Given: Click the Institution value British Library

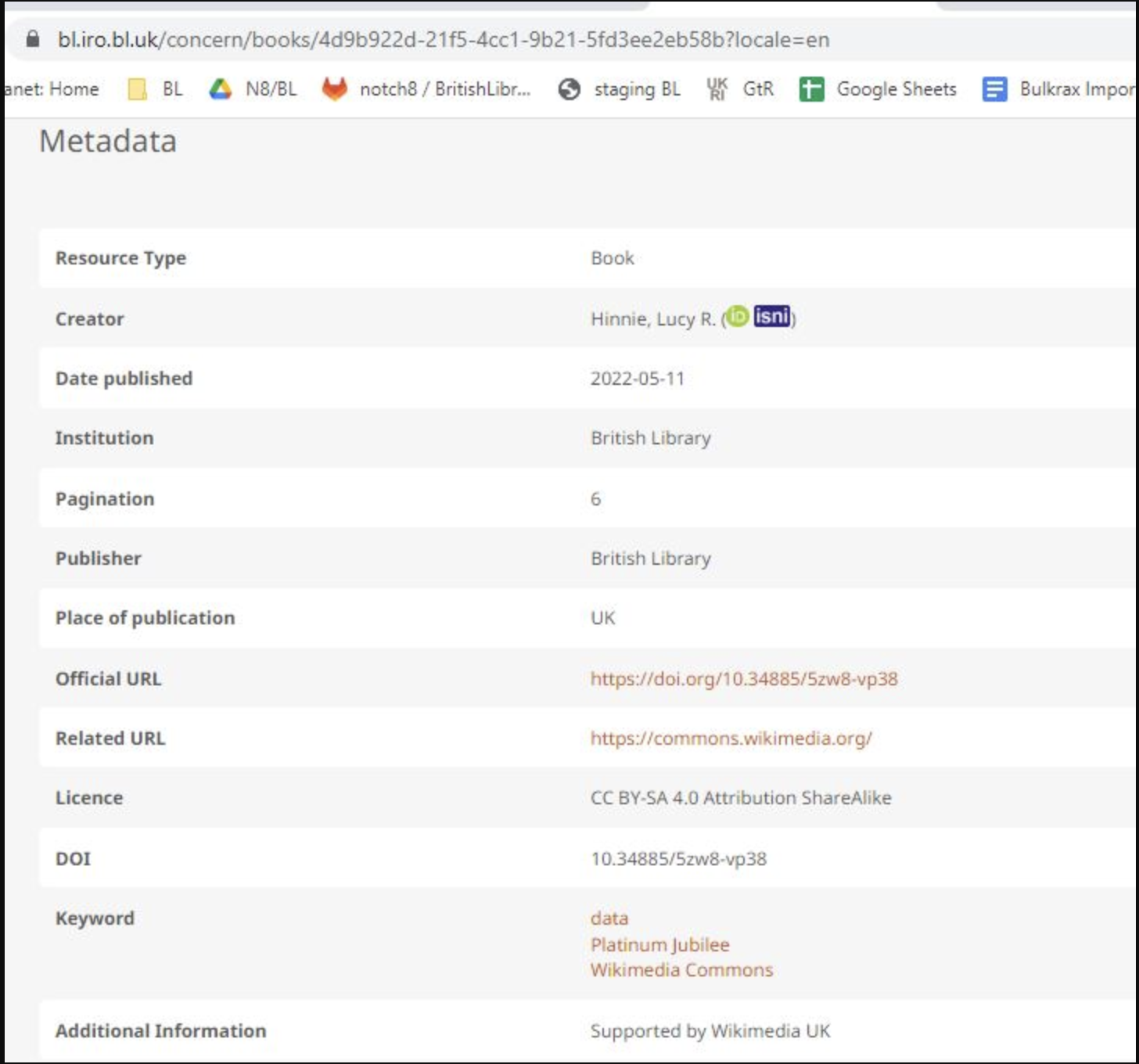Looking at the screenshot, I should [651, 438].
